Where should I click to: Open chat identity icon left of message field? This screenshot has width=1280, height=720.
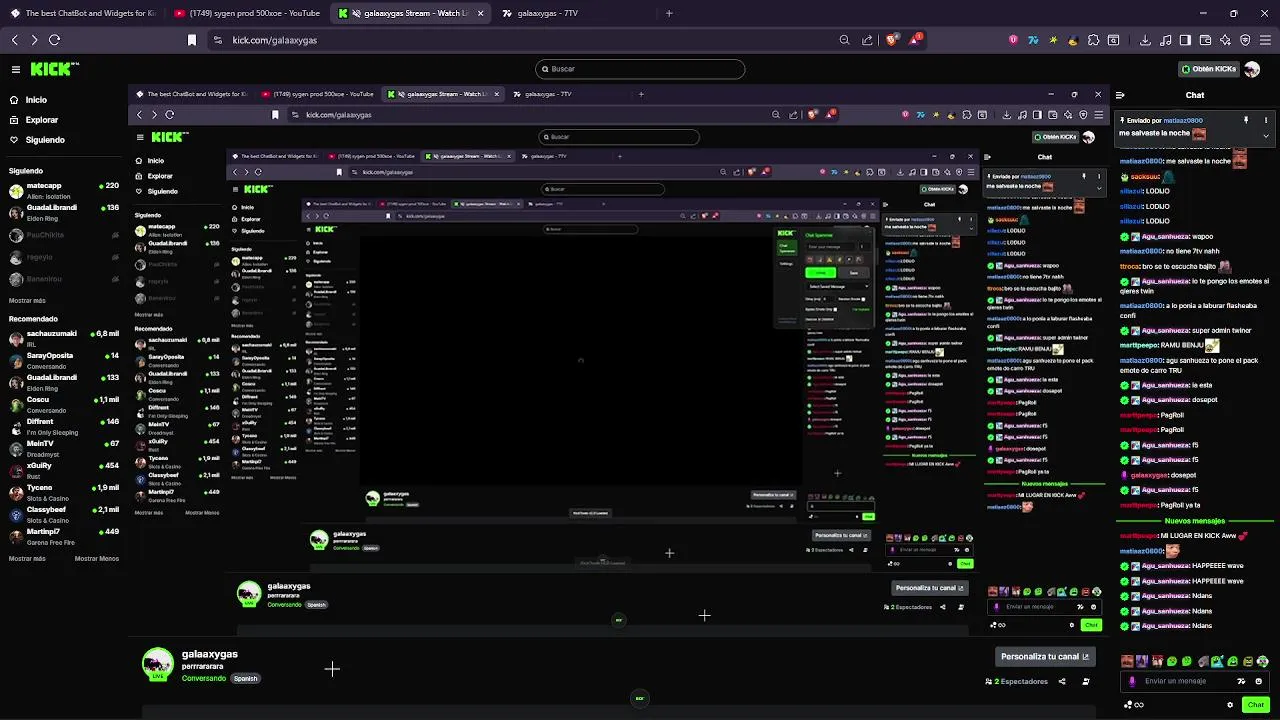pyautogui.click(x=1132, y=681)
